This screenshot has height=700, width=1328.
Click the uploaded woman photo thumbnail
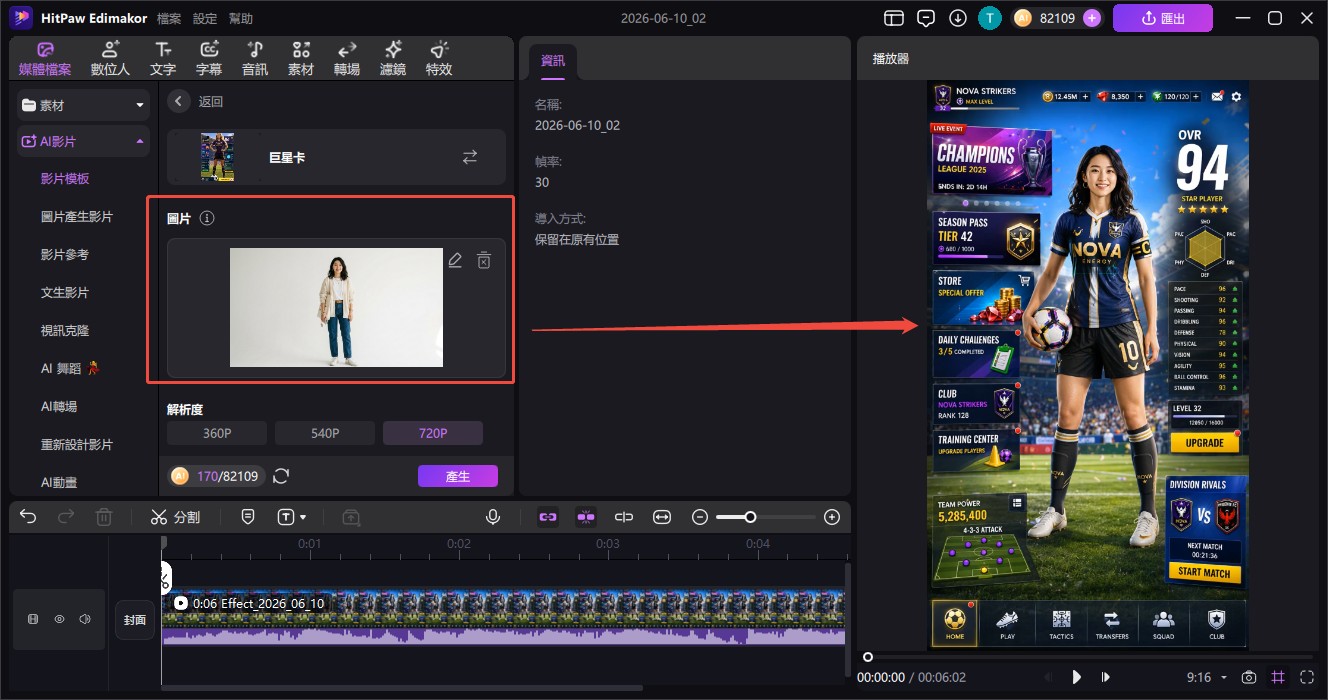[x=336, y=307]
